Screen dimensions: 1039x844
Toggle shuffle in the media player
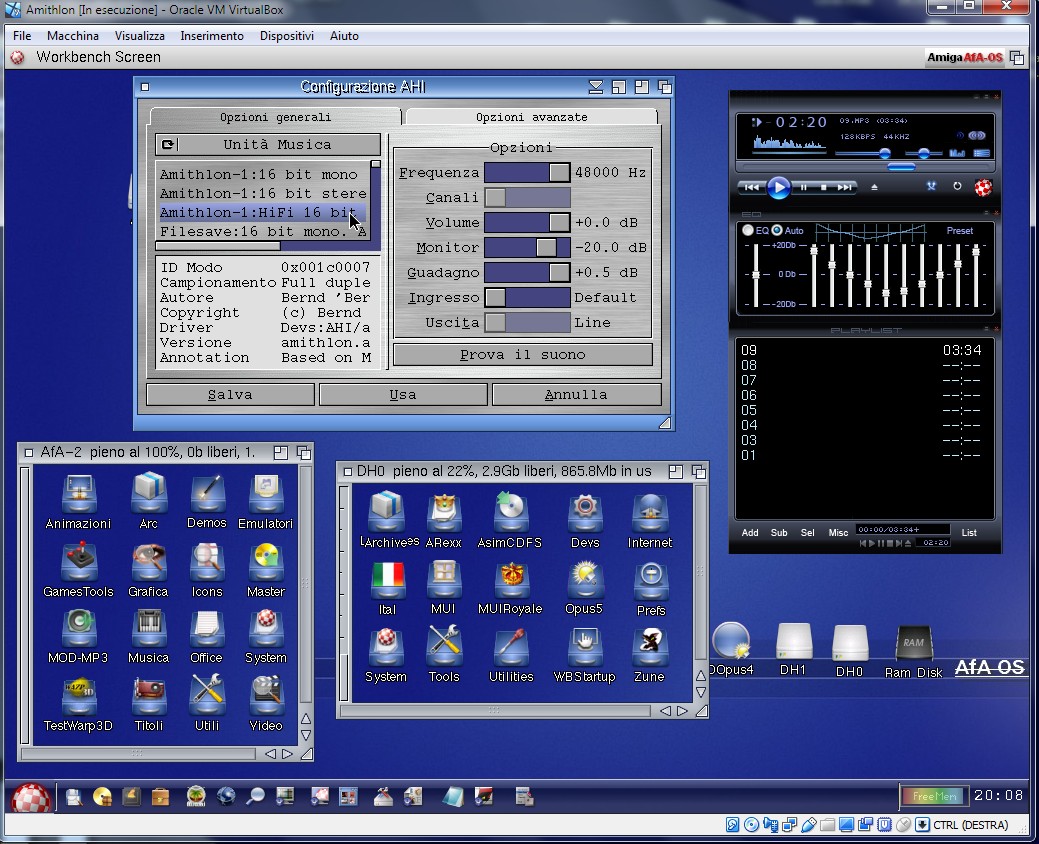pyautogui.click(x=931, y=187)
